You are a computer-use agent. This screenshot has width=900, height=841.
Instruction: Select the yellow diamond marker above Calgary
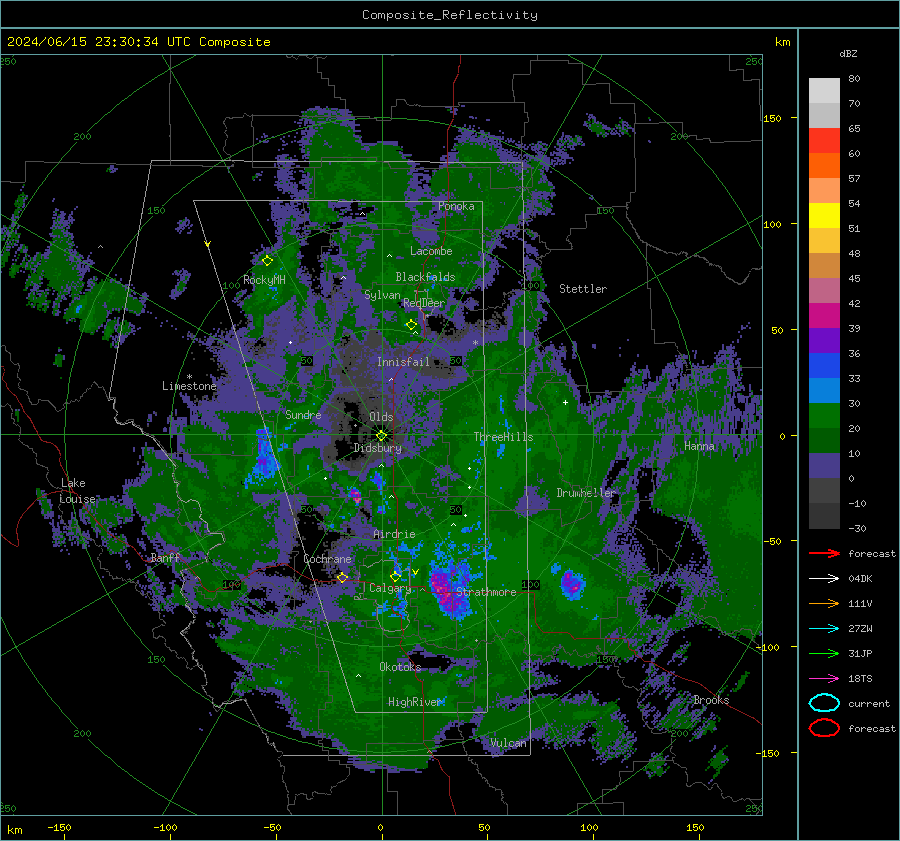click(395, 576)
